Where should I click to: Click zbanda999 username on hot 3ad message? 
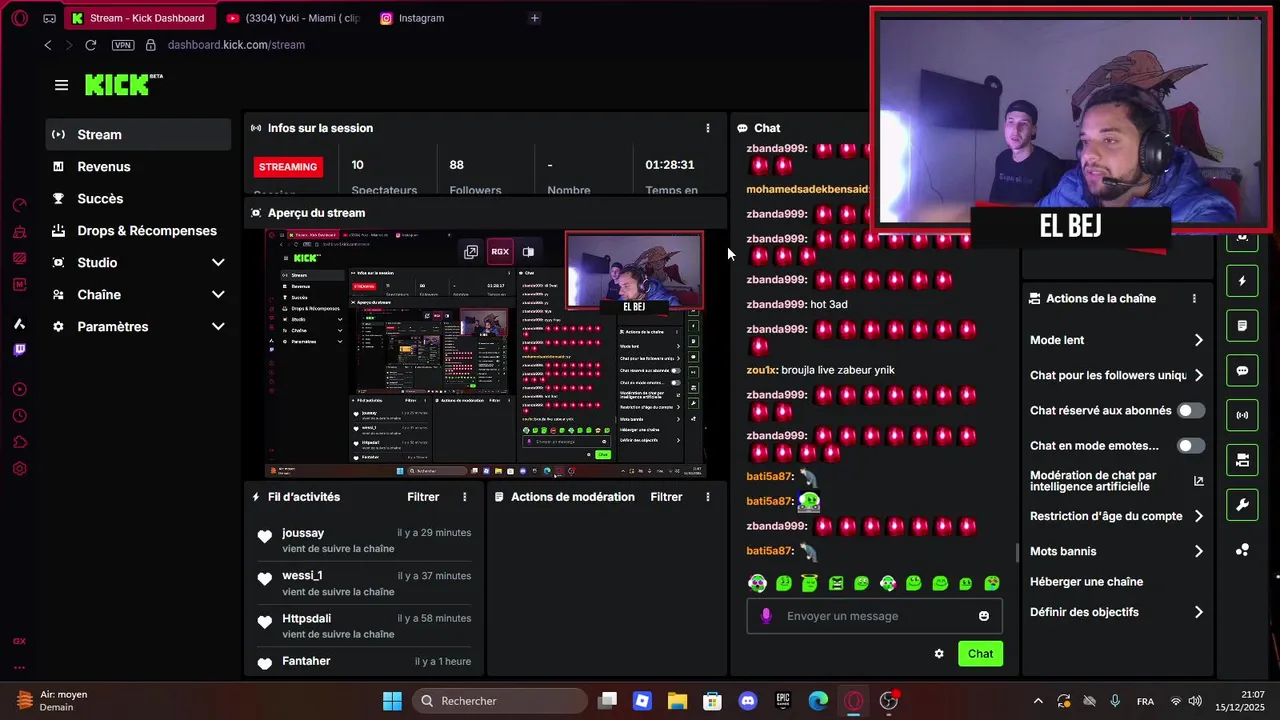776,305
